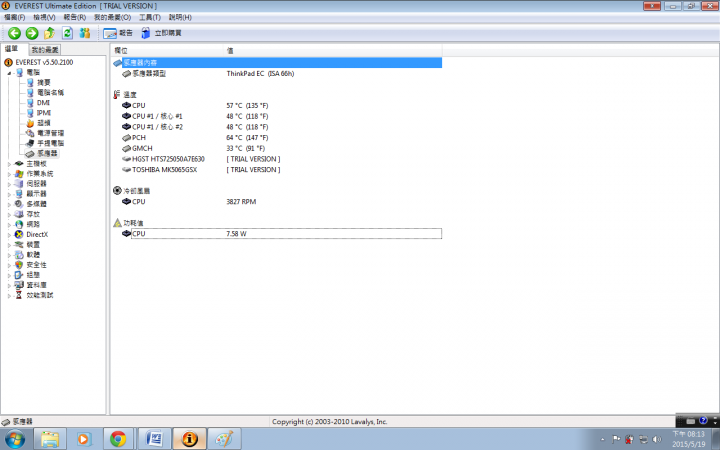Click the 安全性 security shield icon
This screenshot has height=450, width=720.
pyautogui.click(x=19, y=265)
